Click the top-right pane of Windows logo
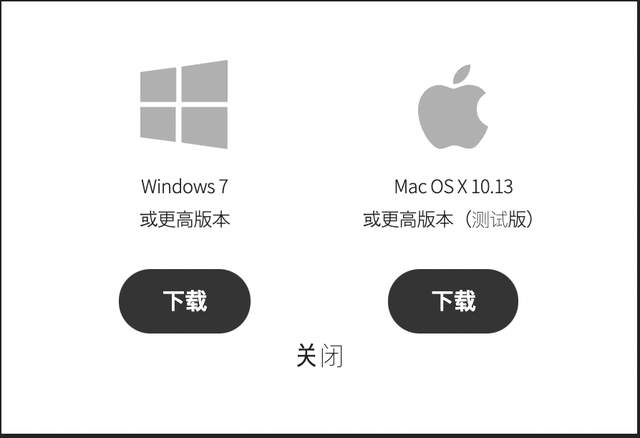Image resolution: width=640 pixels, height=438 pixels. 204,81
